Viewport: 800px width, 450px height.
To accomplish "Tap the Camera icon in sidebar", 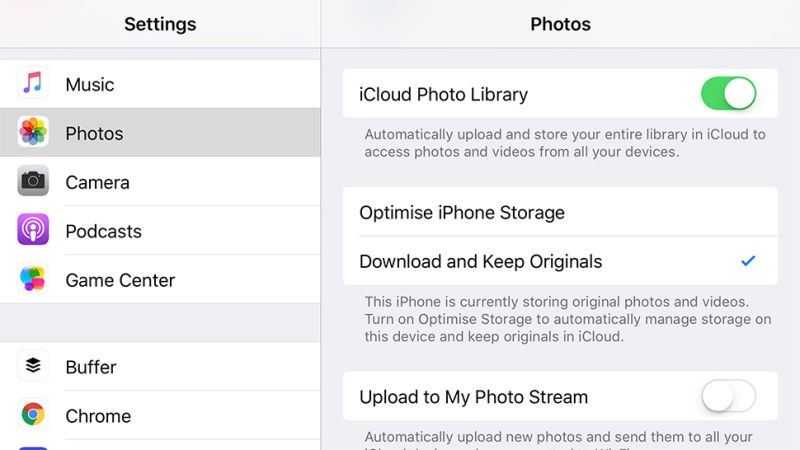I will [33, 181].
